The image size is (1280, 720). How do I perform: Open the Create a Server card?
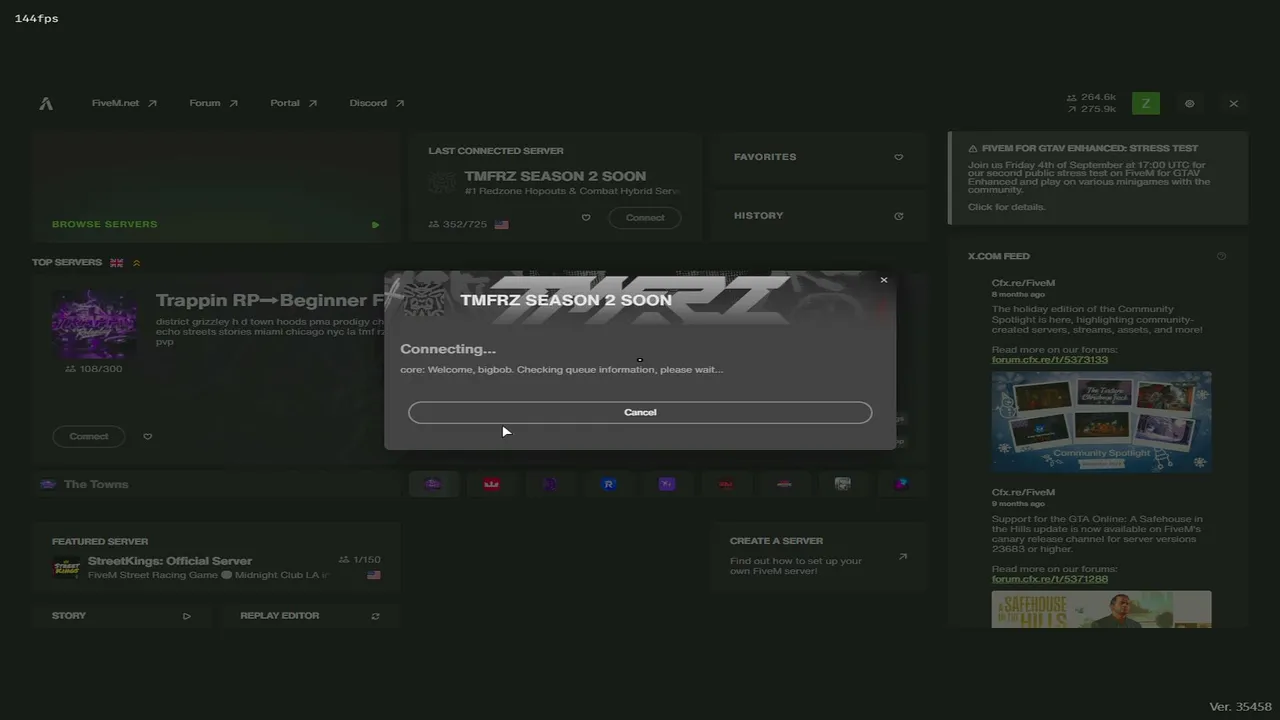coord(818,555)
